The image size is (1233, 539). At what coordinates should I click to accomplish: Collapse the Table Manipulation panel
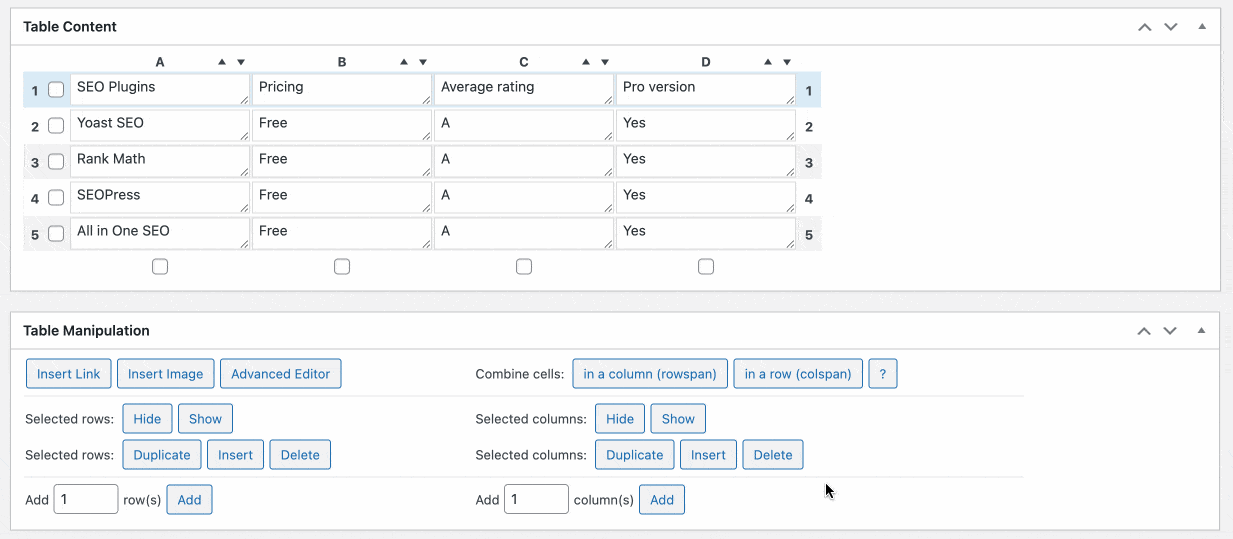point(1202,331)
